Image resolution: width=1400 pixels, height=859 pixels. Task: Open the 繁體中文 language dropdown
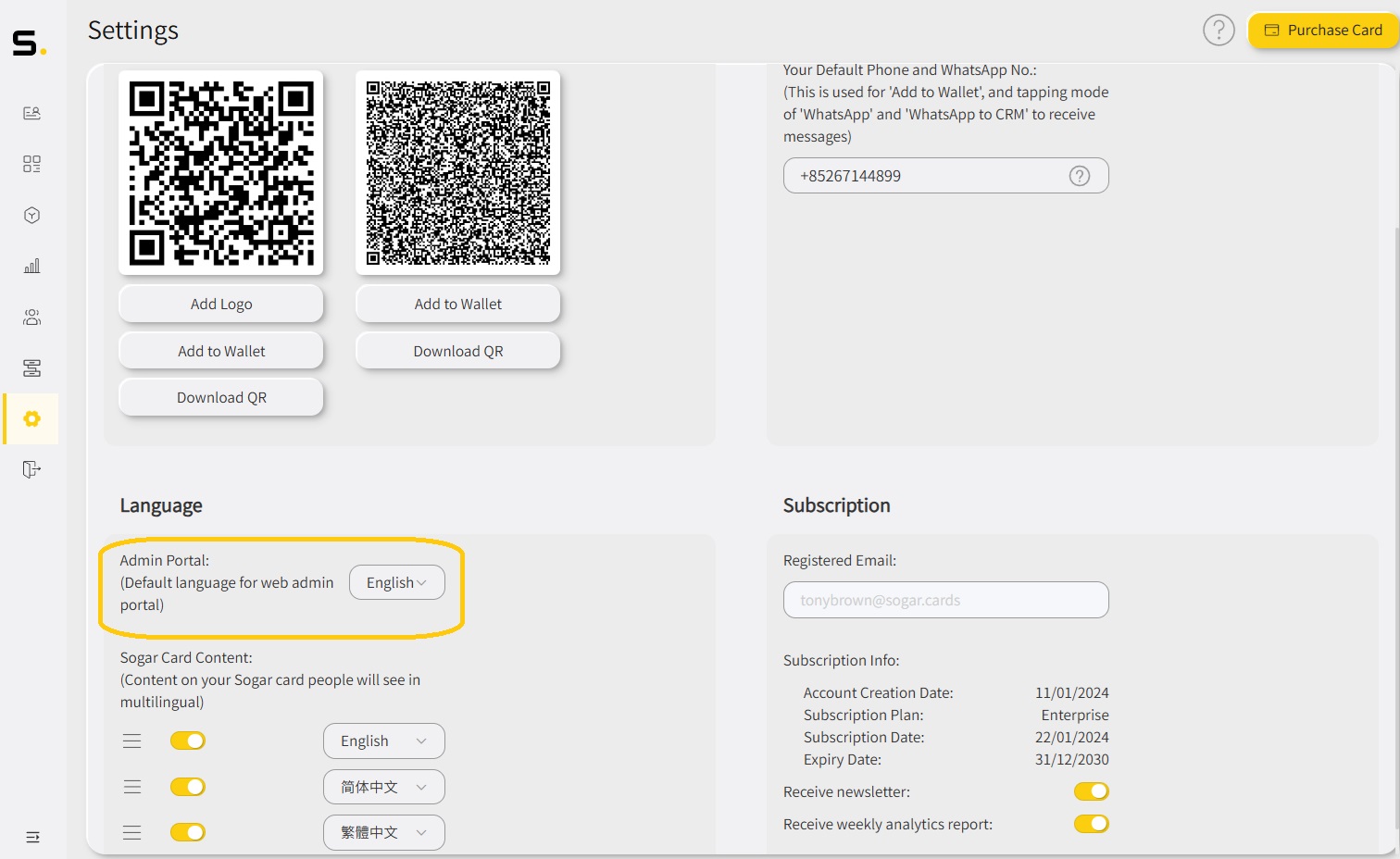point(384,832)
